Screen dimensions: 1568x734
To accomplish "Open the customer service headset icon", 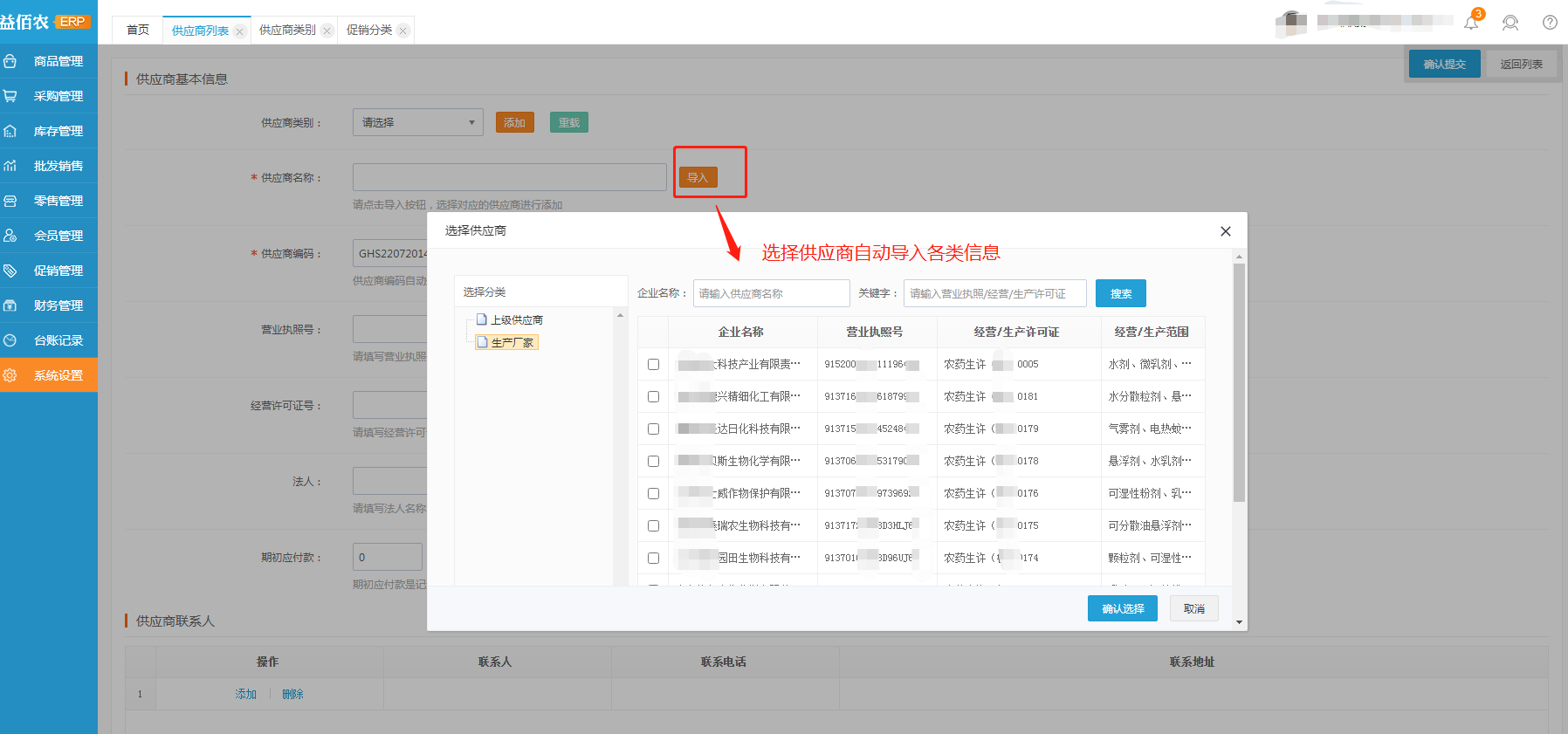I will tap(1510, 23).
